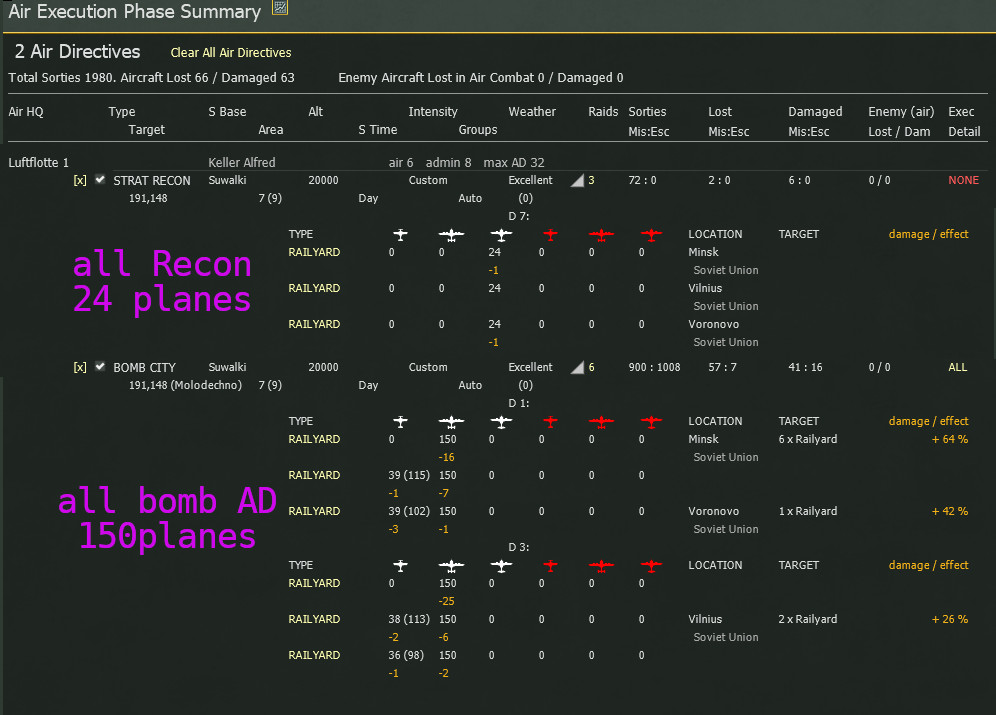Click the D 3: day label
This screenshot has width=996, height=715.
coord(519,547)
